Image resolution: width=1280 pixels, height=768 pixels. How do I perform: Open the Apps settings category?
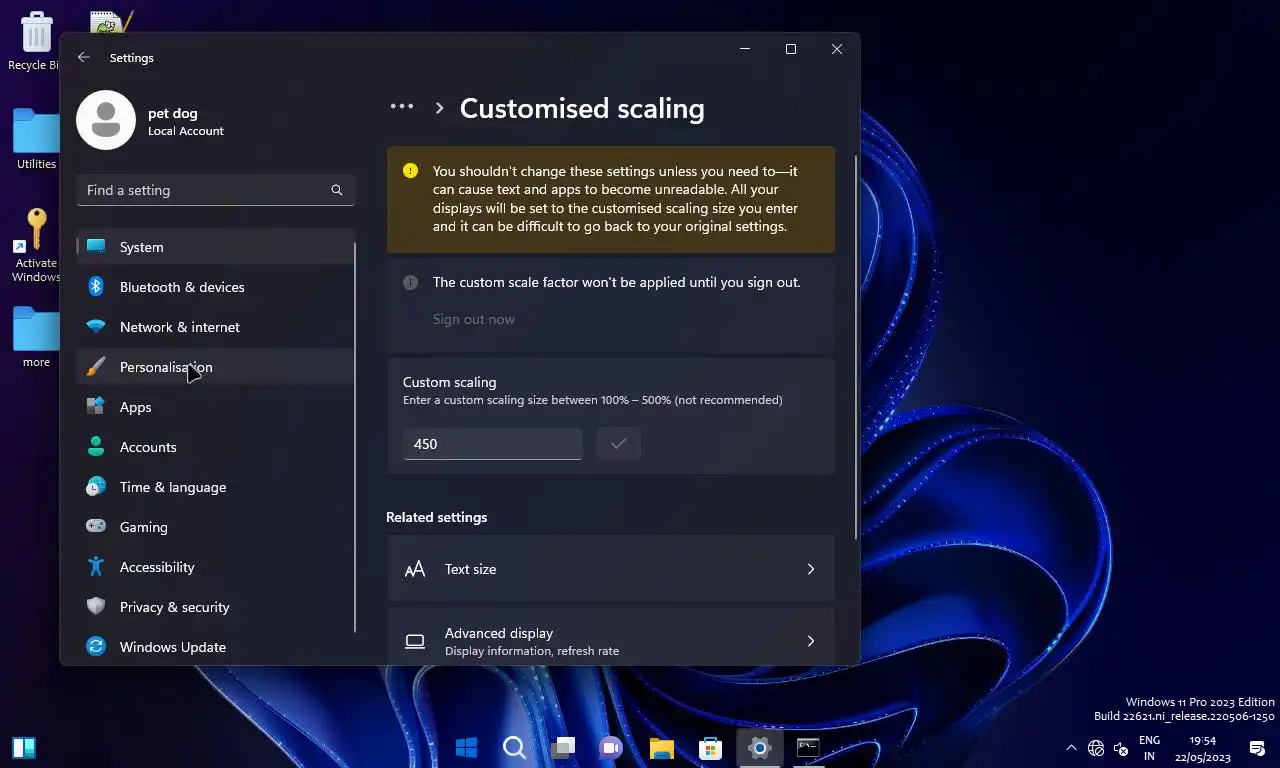[x=215, y=407]
